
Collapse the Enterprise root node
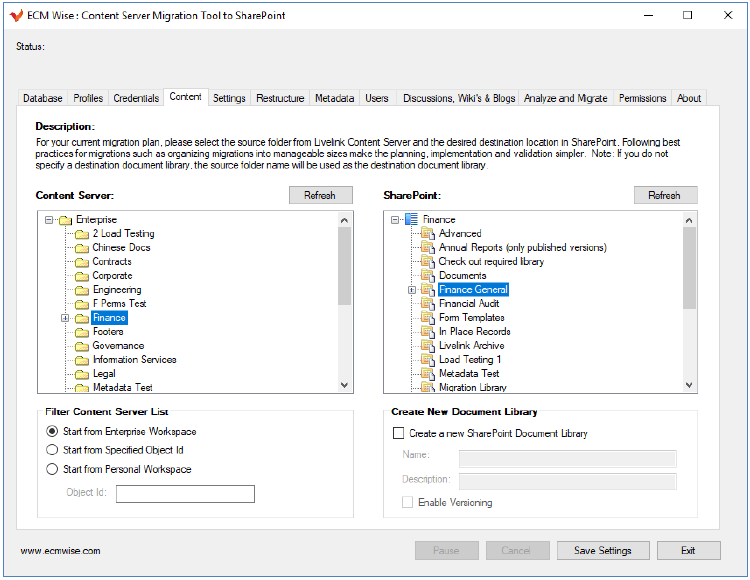(48, 220)
